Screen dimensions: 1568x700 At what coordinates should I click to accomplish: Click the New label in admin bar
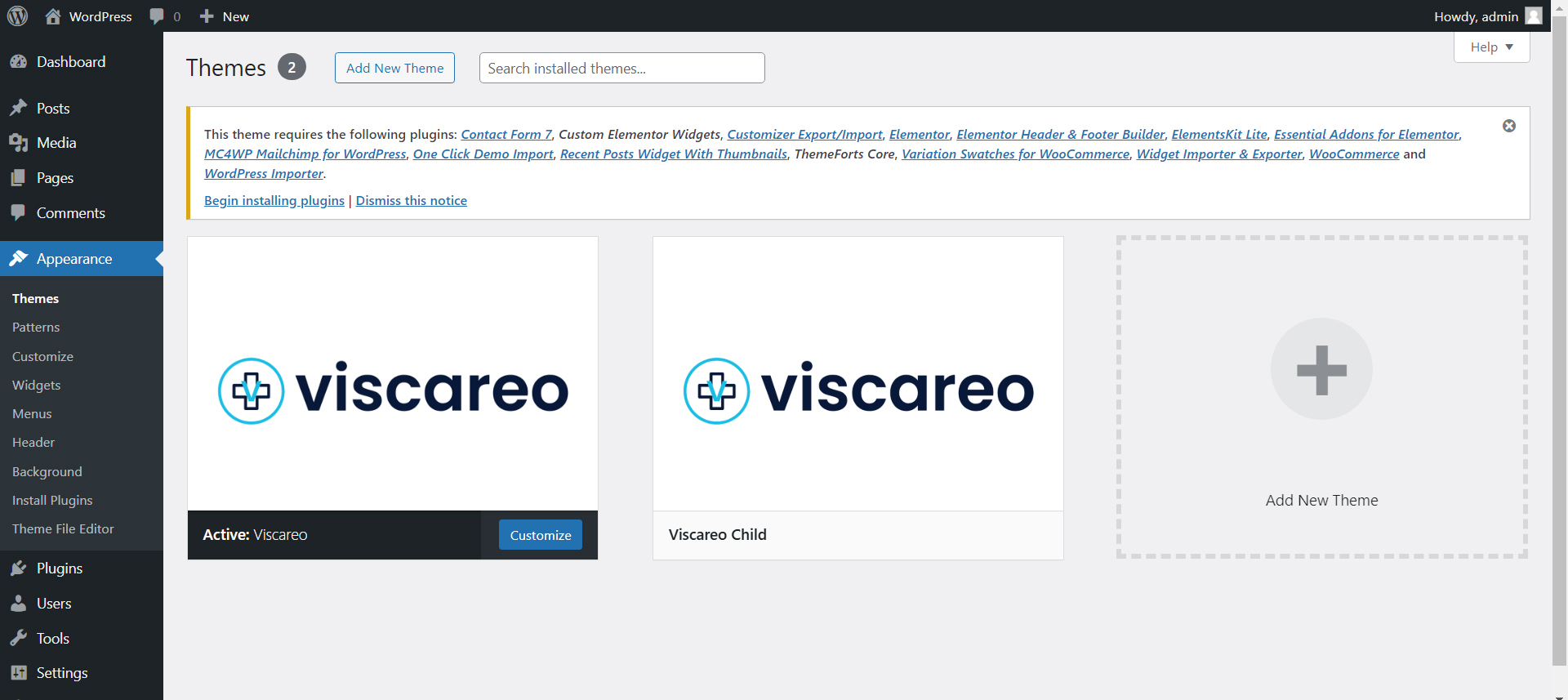point(236,16)
